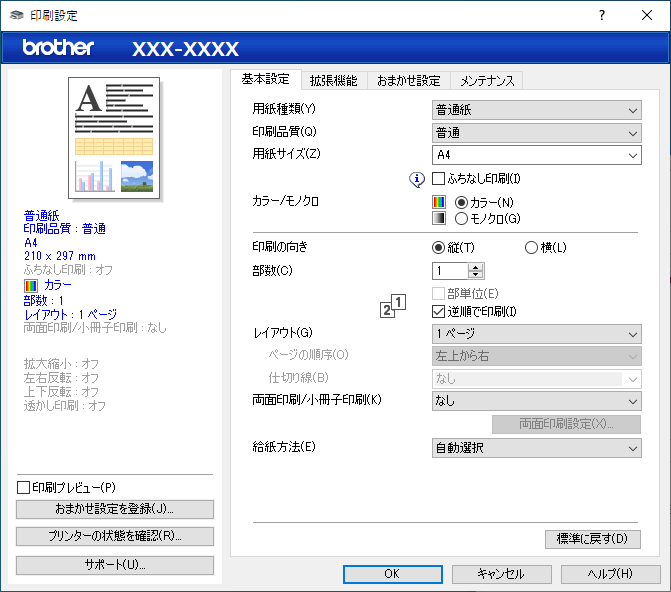Image resolution: width=671 pixels, height=592 pixels.
Task: Open 用紙種類 dropdown
Action: click(537, 110)
